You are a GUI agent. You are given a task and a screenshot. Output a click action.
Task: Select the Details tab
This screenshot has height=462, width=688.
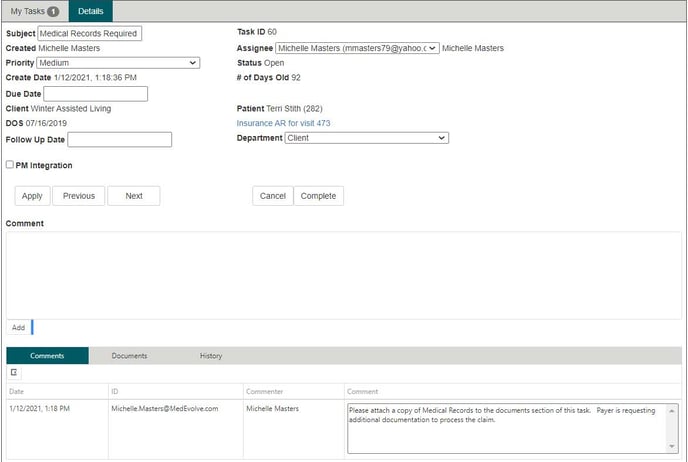click(x=90, y=11)
